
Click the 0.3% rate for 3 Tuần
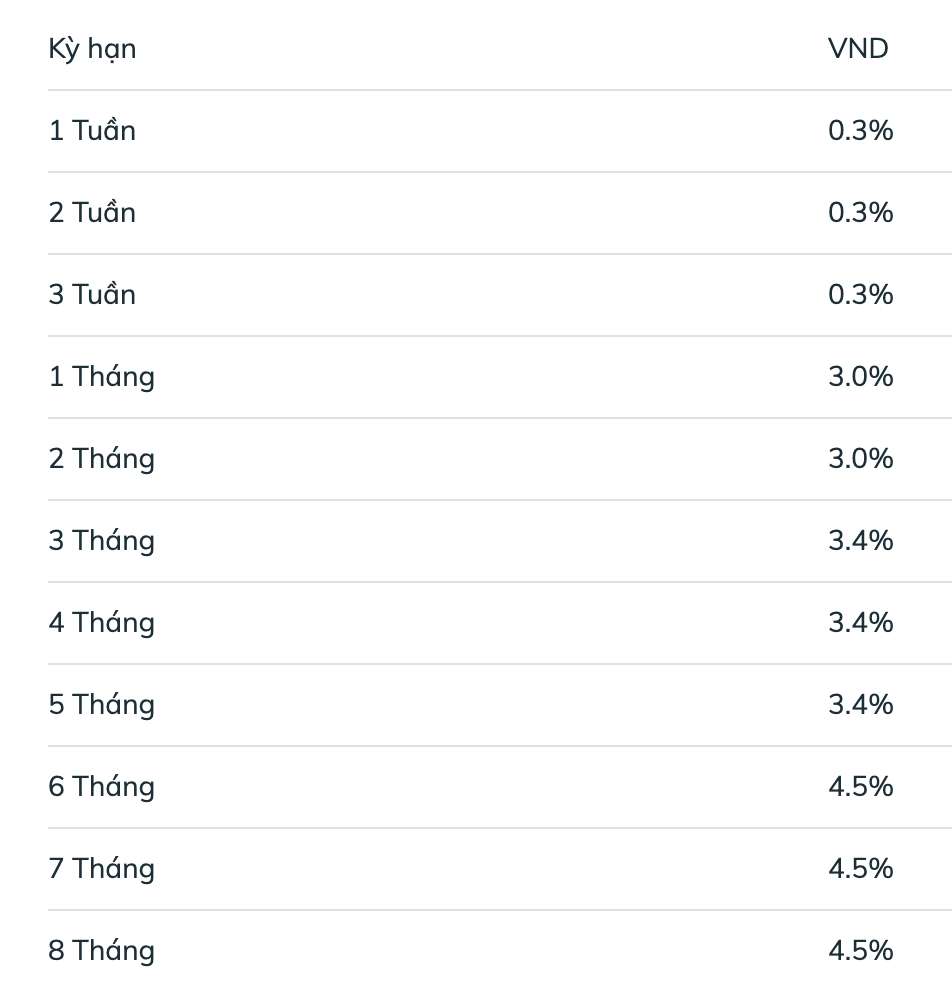click(x=860, y=295)
